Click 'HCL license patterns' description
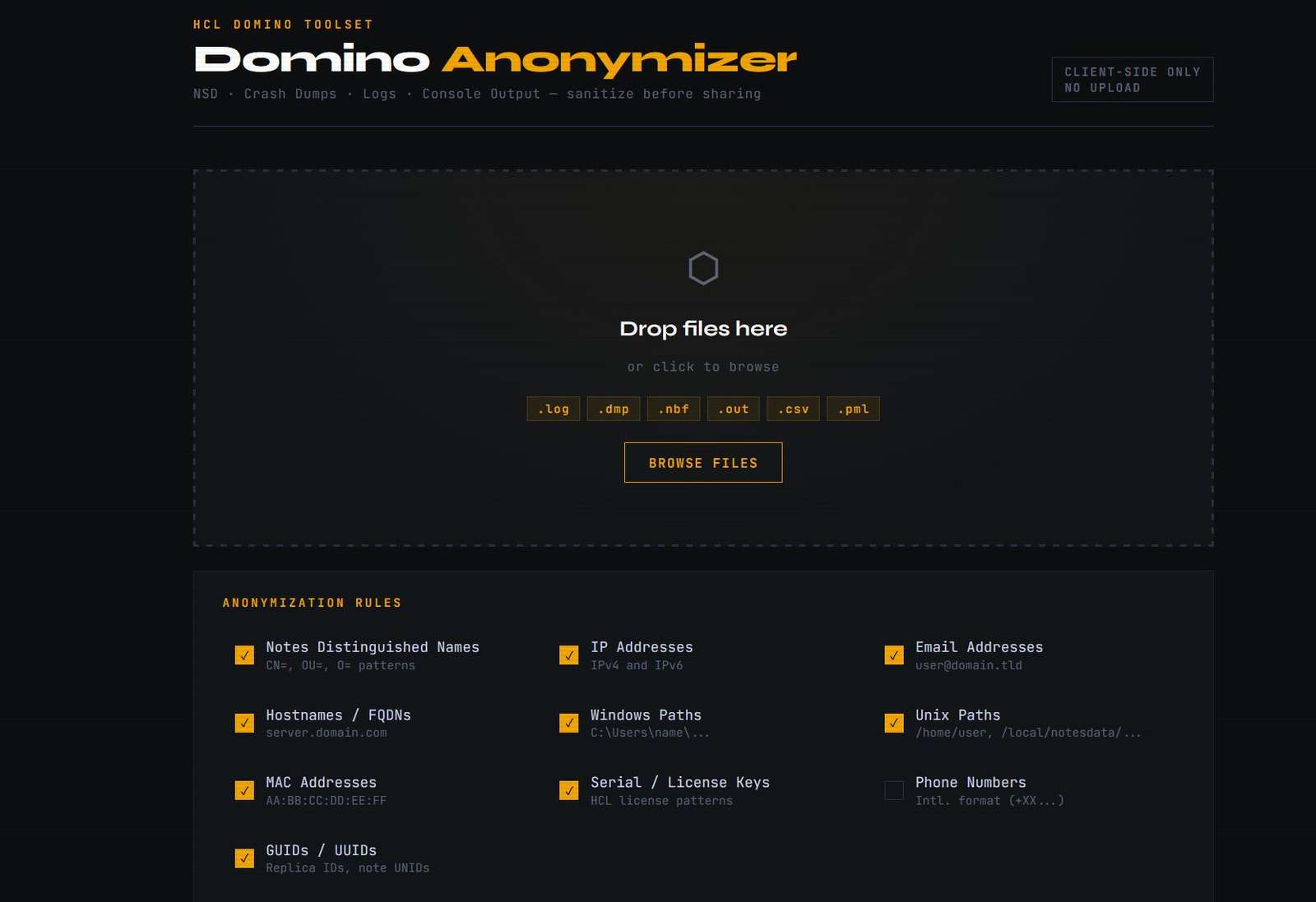1316x902 pixels. (x=662, y=800)
